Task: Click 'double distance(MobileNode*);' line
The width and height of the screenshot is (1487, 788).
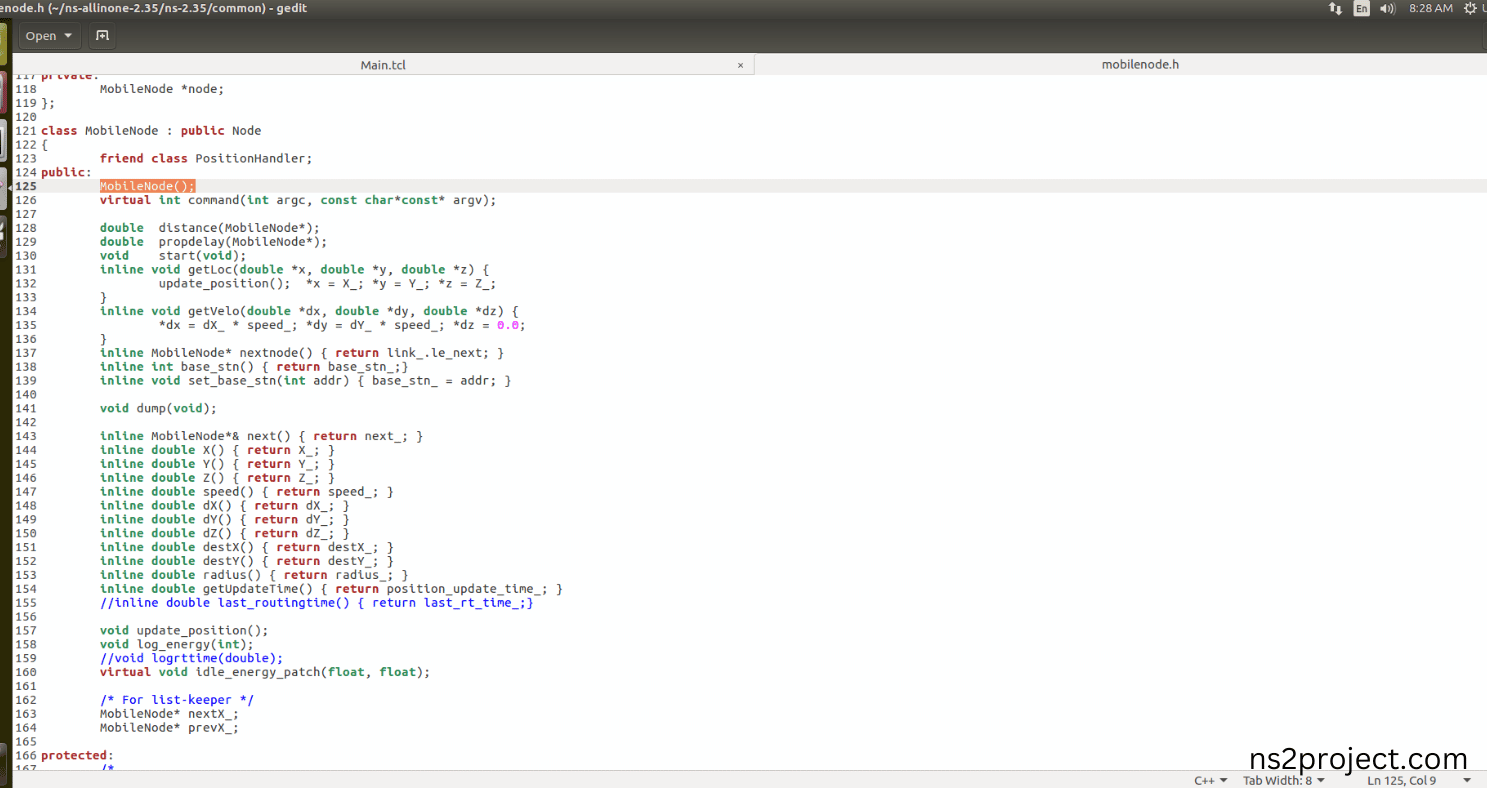Action: click(x=210, y=228)
